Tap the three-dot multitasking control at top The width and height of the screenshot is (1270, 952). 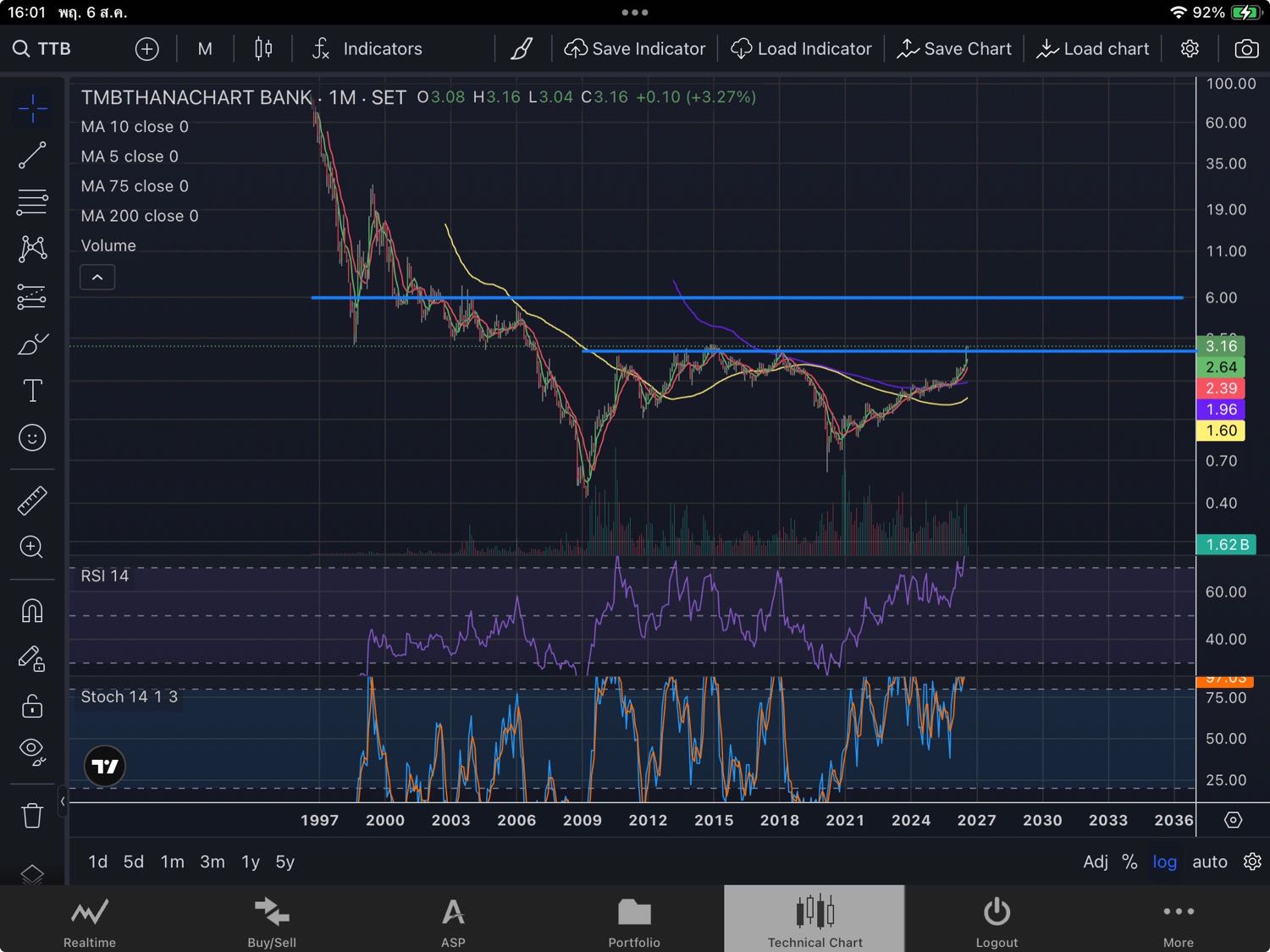point(634,13)
